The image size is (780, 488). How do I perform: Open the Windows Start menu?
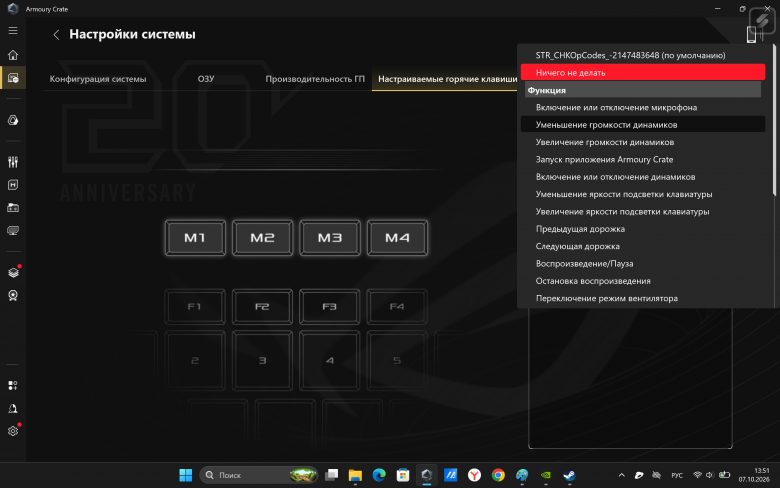(186, 475)
